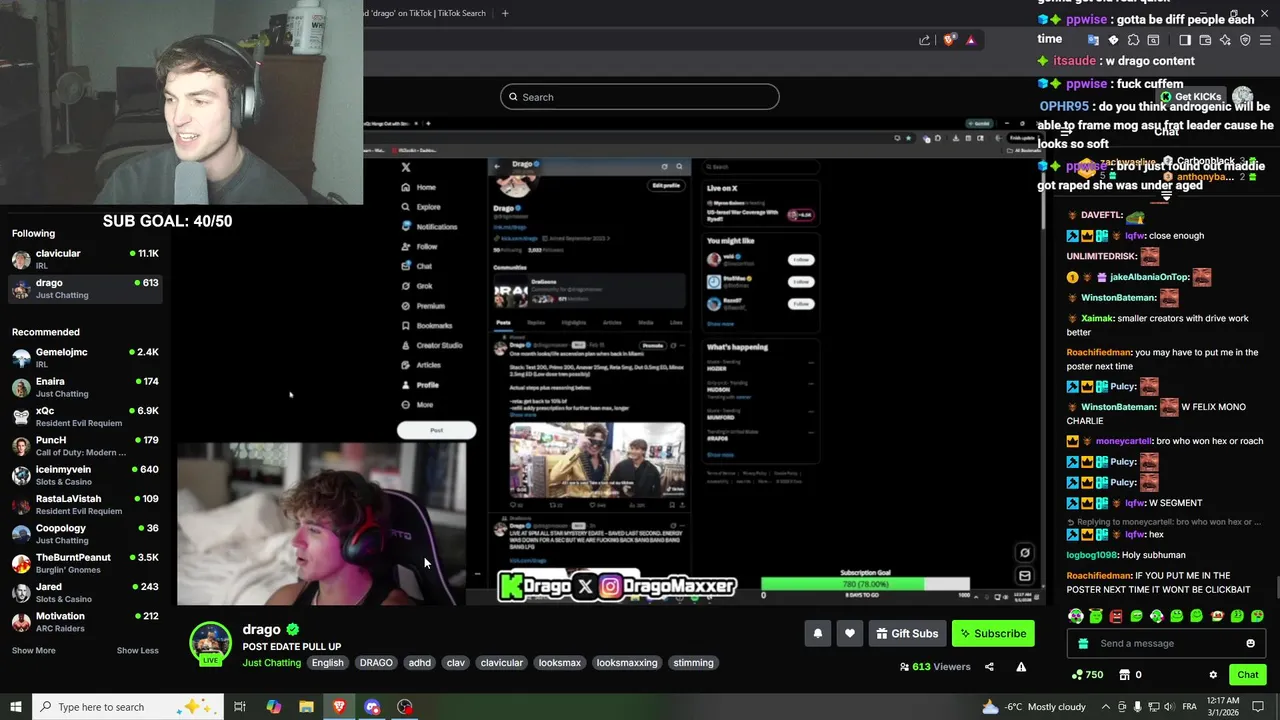This screenshot has height=720, width=1280.
Task: Click the 750 kicks points icon
Action: (x=1077, y=675)
